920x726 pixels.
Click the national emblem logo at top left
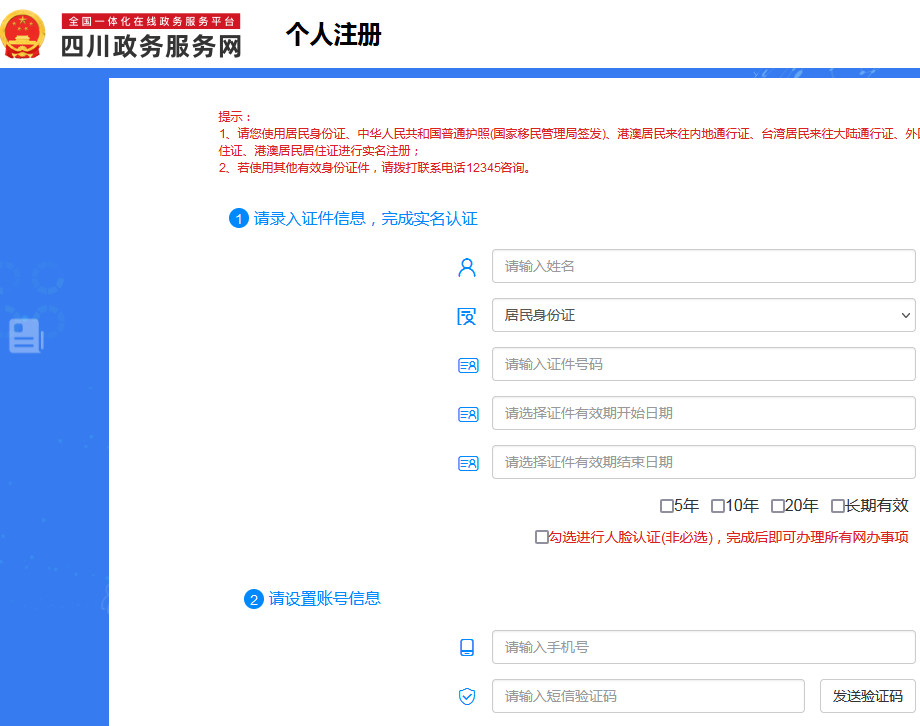click(26, 33)
